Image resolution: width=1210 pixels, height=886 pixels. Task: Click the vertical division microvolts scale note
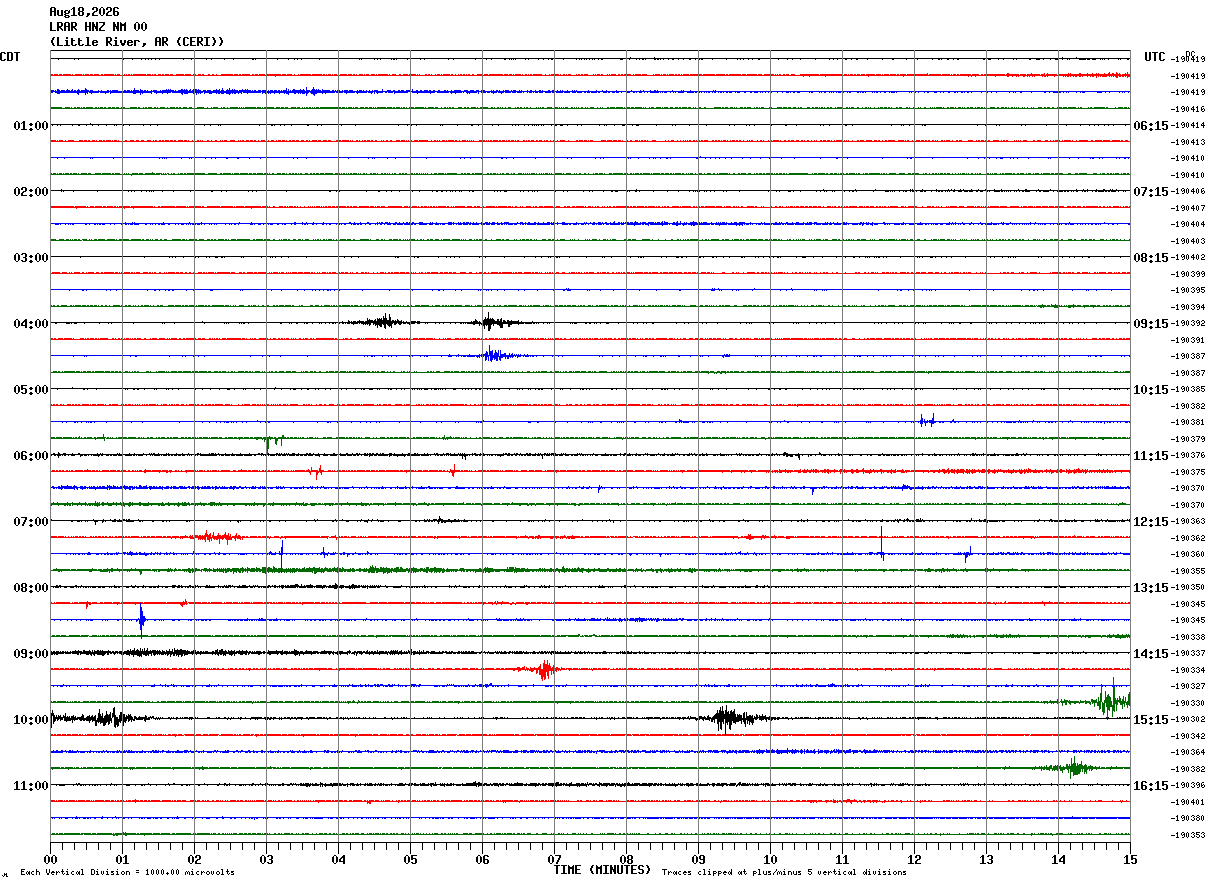(127, 872)
